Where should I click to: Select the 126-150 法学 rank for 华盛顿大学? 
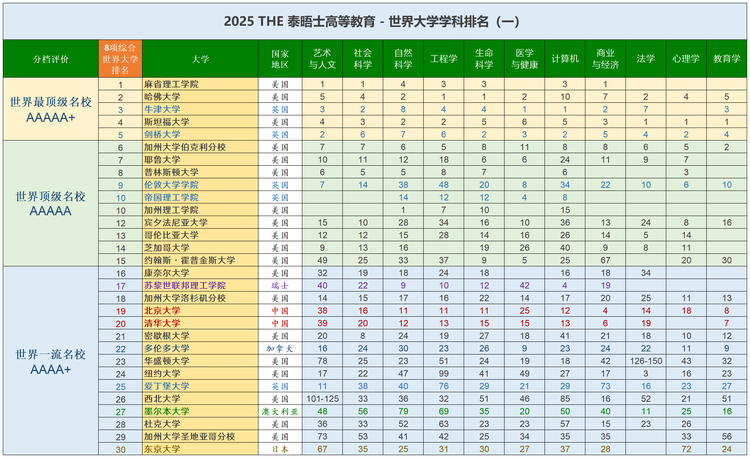pos(646,361)
